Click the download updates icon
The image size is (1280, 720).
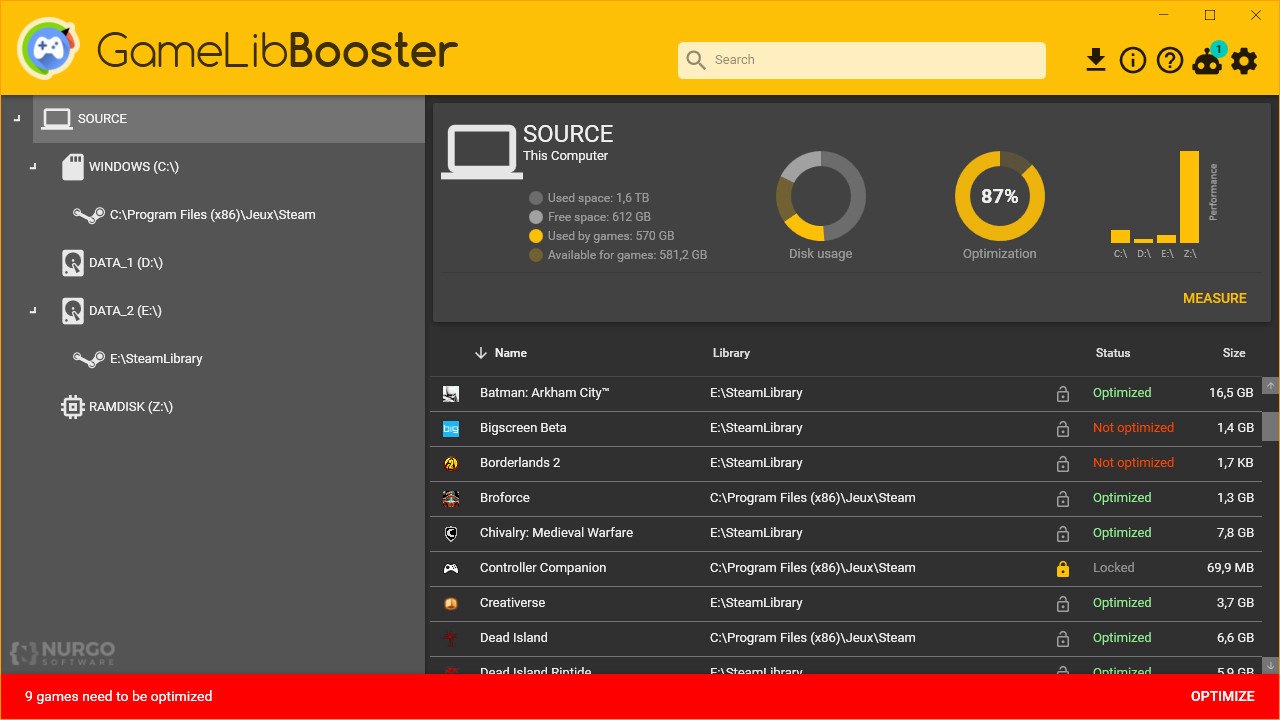coord(1096,60)
